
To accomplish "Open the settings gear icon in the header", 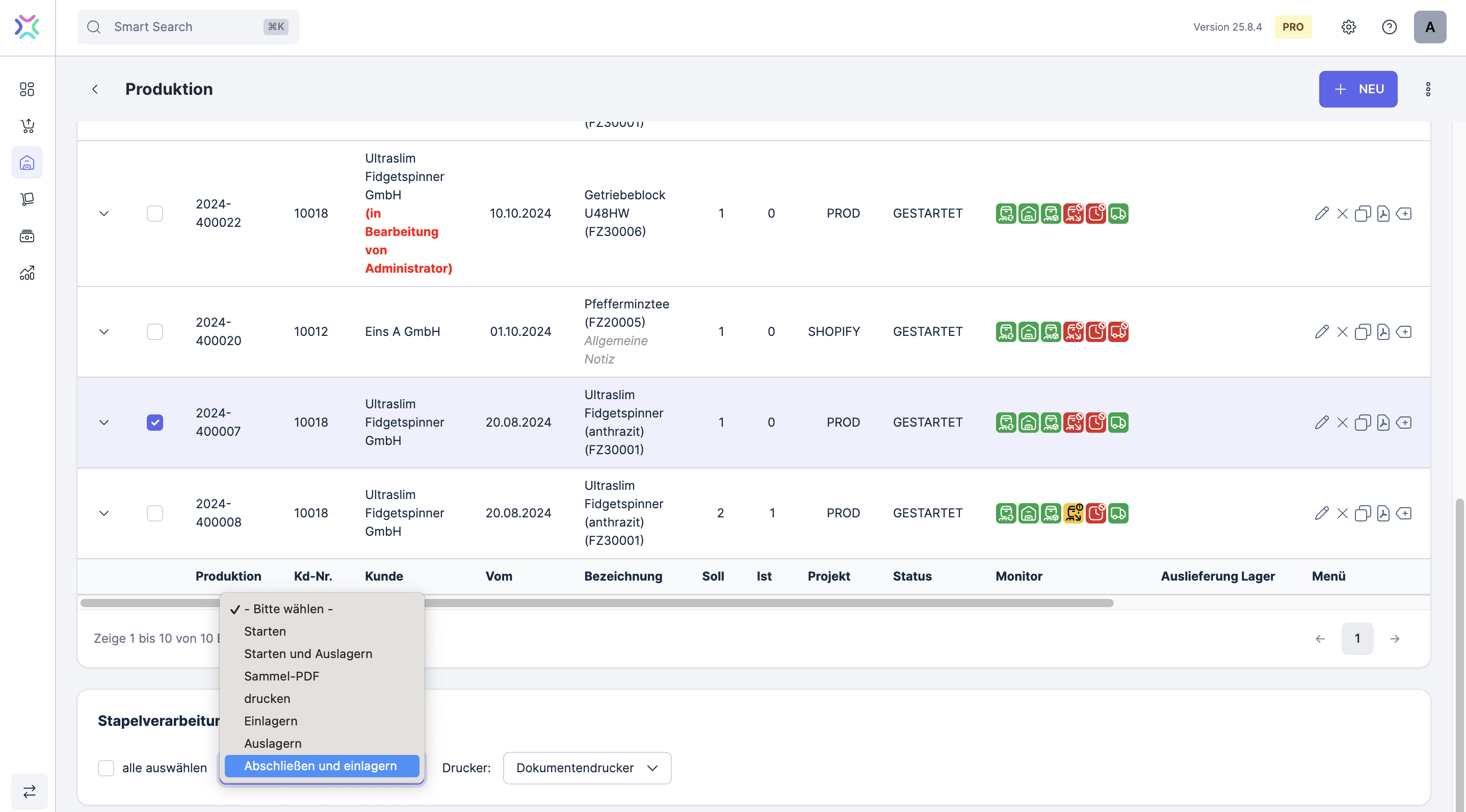I will coord(1348,27).
